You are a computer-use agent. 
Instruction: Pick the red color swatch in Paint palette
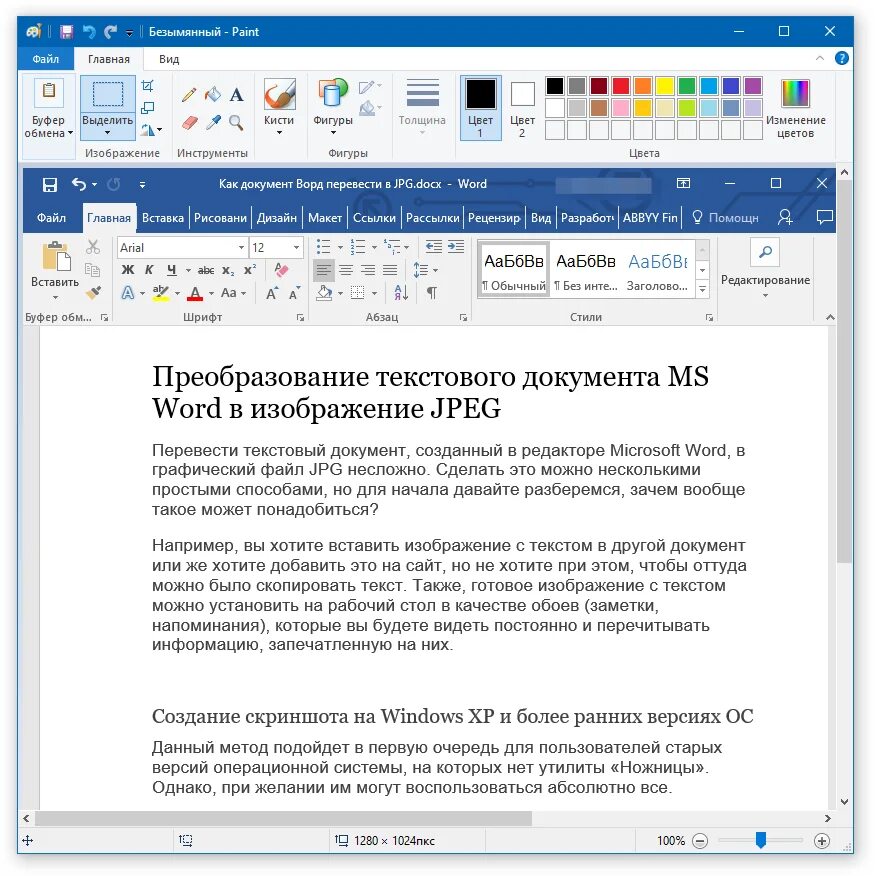tap(621, 85)
